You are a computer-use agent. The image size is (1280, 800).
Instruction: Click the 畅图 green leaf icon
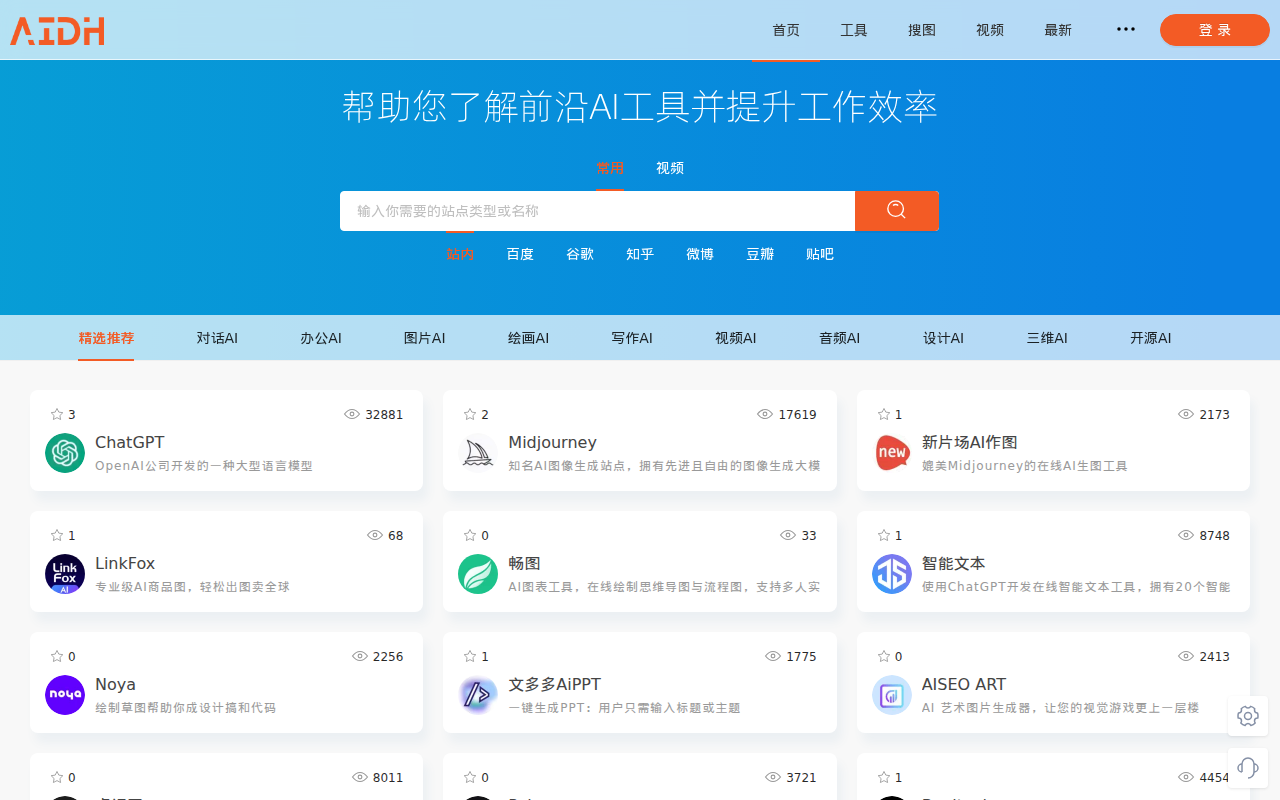(x=478, y=574)
